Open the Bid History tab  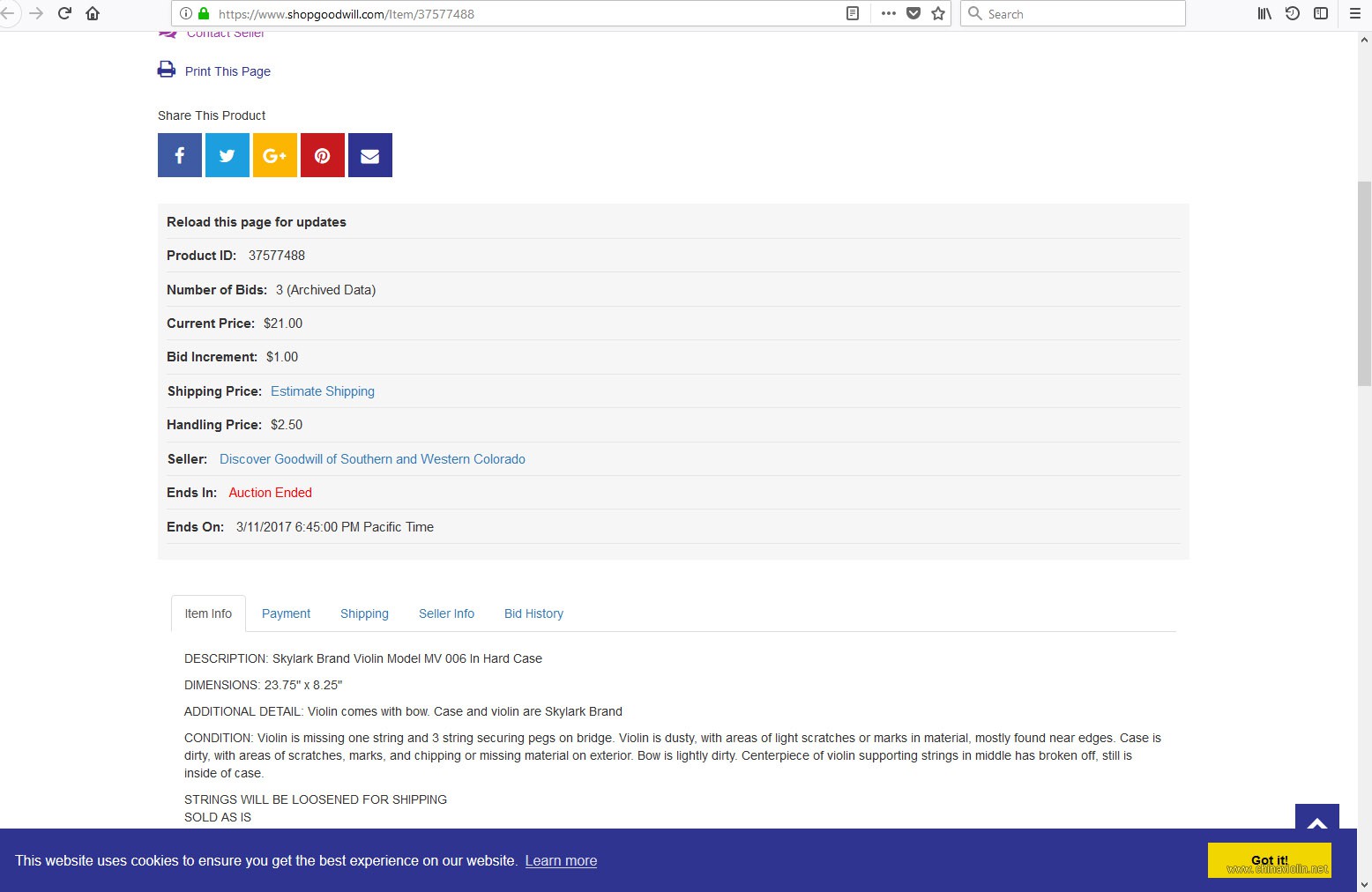coord(533,613)
